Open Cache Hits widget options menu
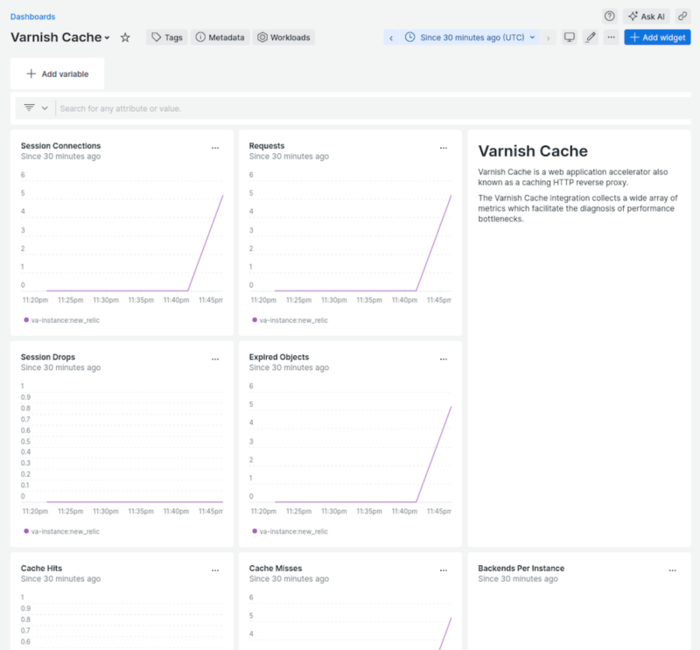 [215, 570]
